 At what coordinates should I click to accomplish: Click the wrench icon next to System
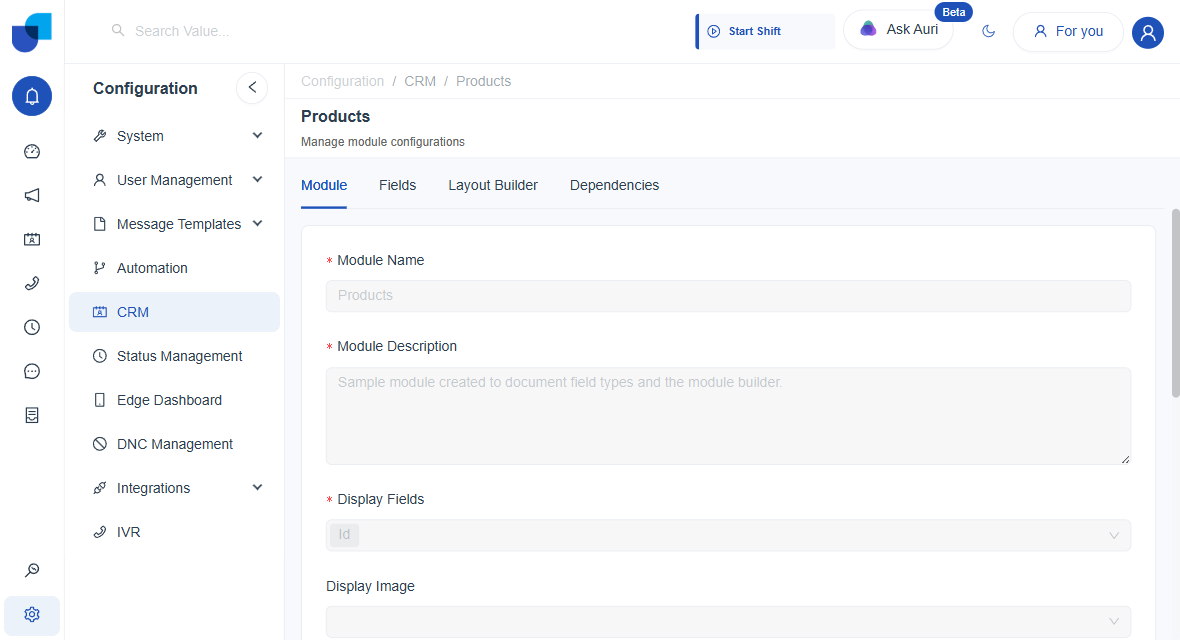(99, 136)
